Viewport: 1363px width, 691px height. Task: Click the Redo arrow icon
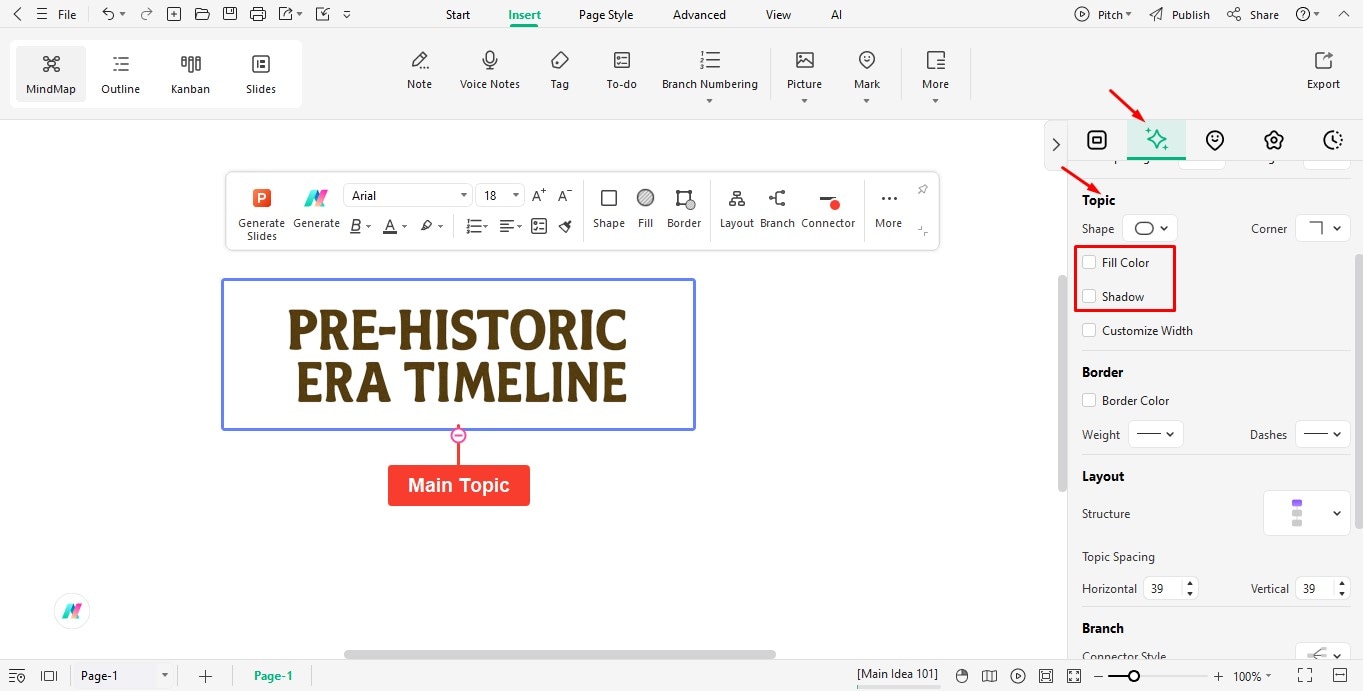[x=146, y=14]
